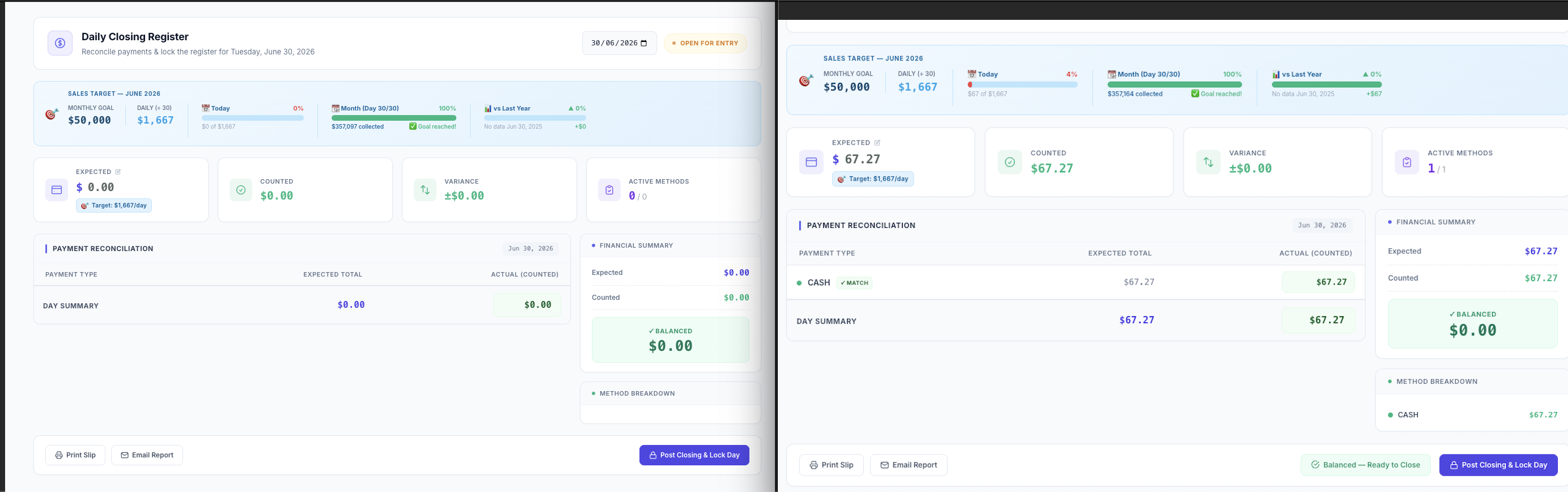Click the Goal reached! label in right window
The image size is (1568, 492).
(1217, 94)
